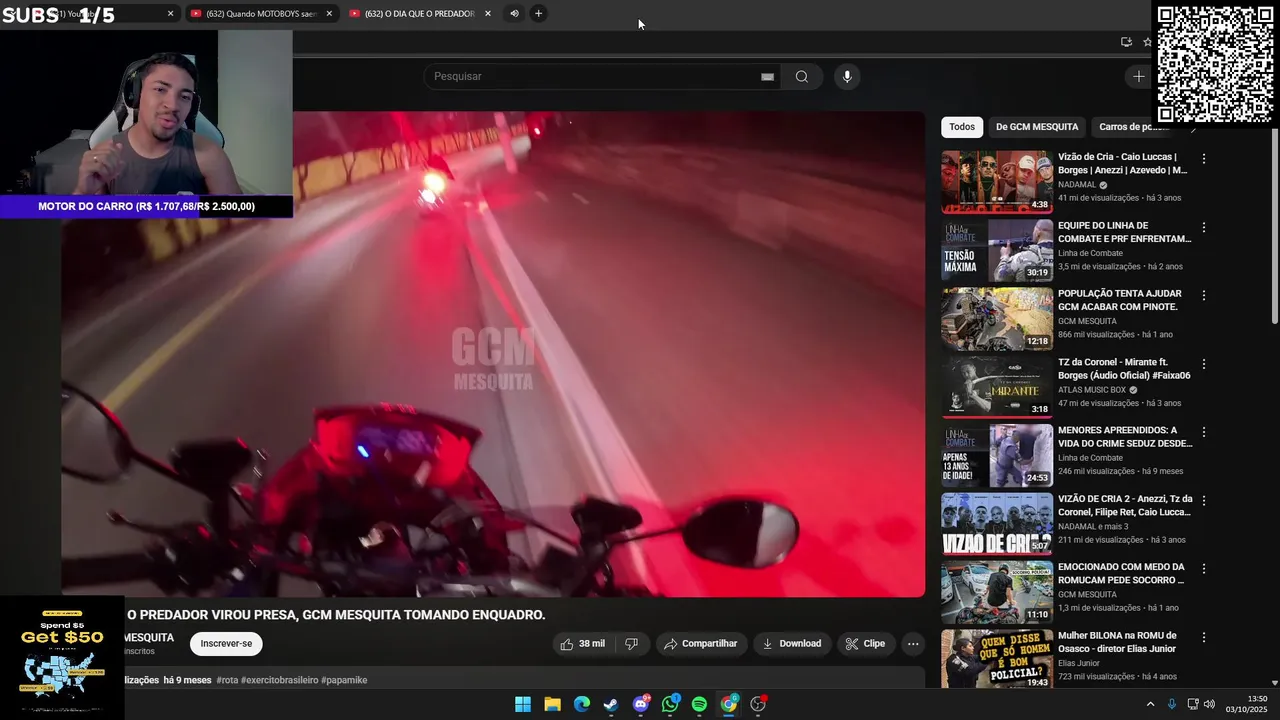Dislike the video with thumbs-down
Screen dimensions: 1280x720
(631, 644)
